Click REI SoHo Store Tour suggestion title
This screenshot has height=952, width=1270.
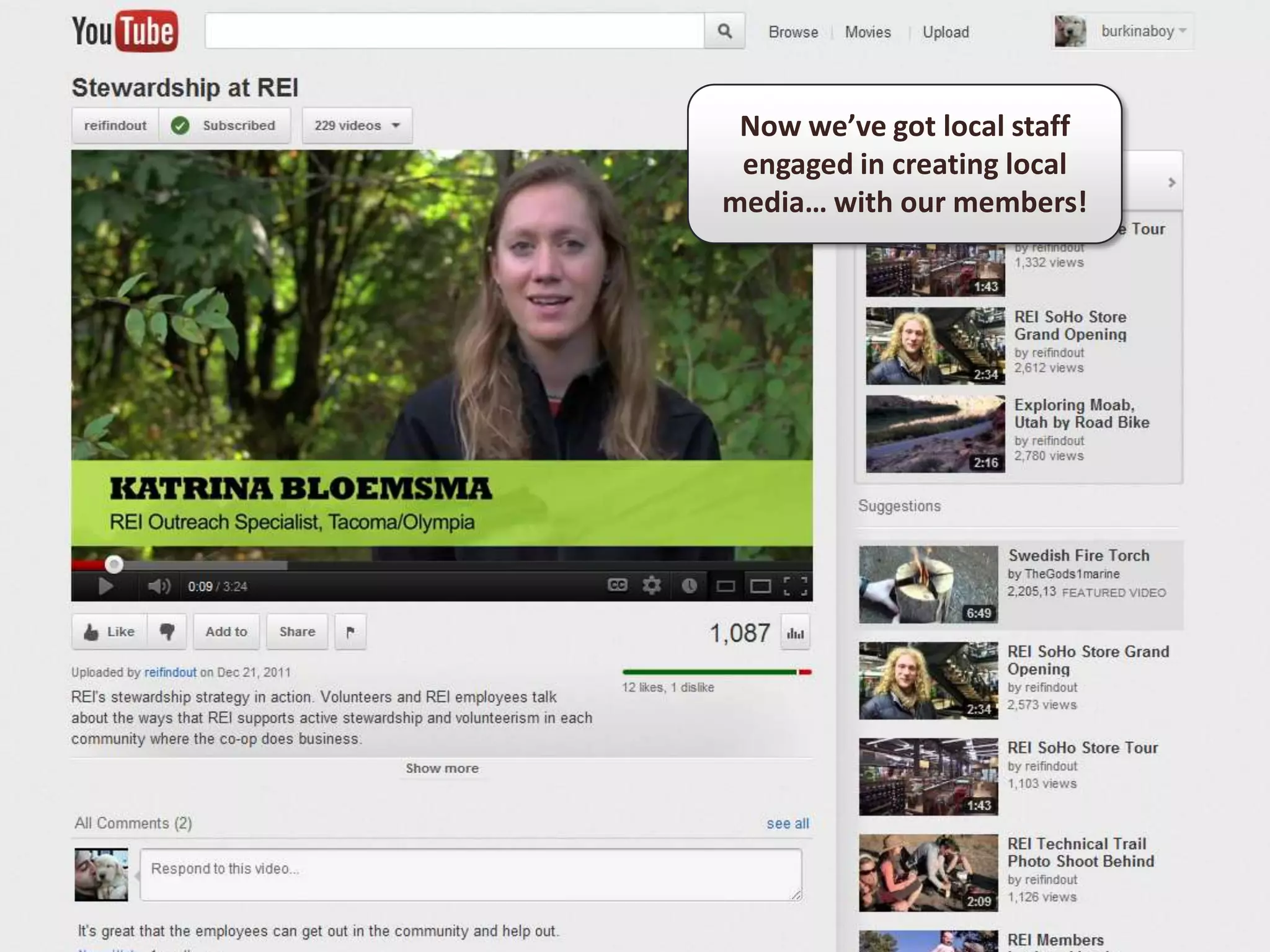click(x=1083, y=747)
